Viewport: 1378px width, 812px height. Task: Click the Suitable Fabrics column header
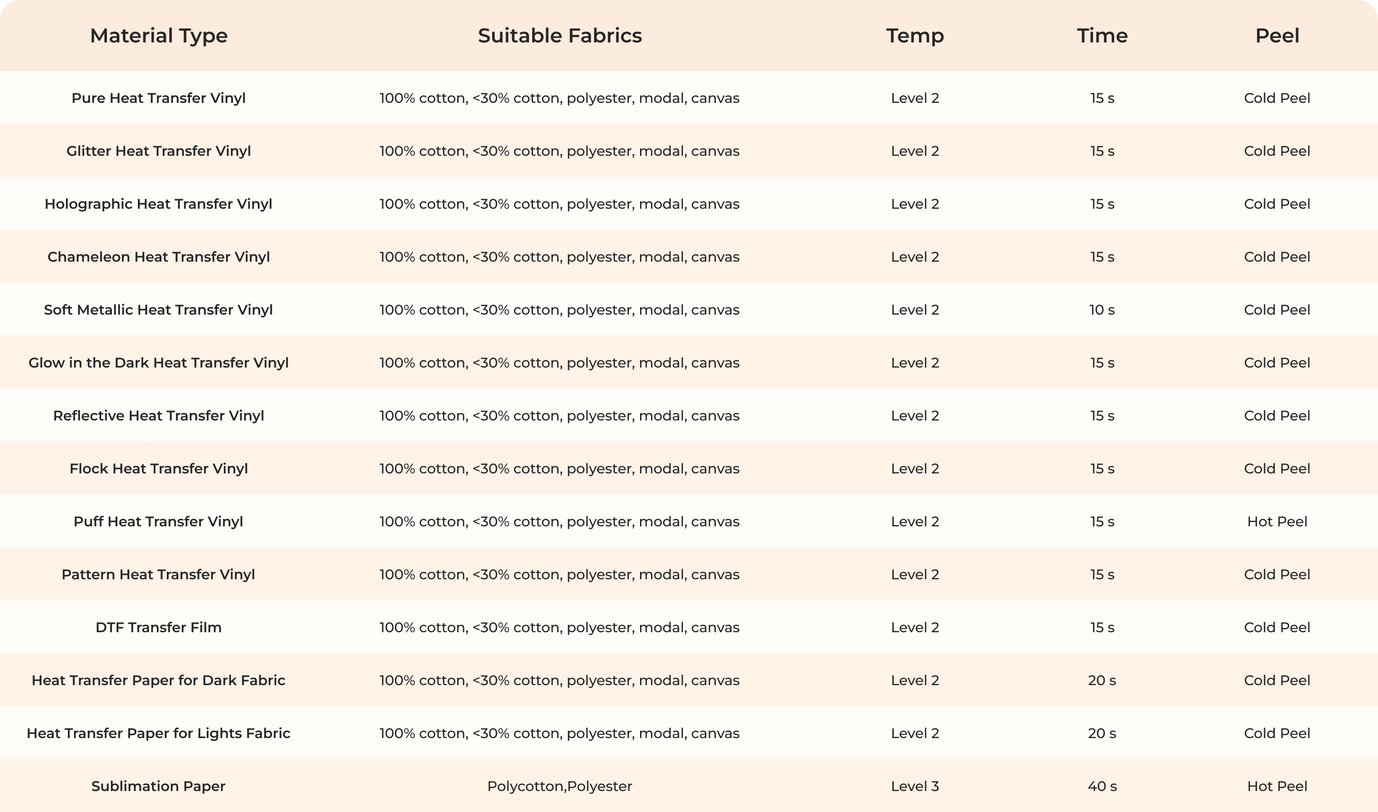[560, 36]
